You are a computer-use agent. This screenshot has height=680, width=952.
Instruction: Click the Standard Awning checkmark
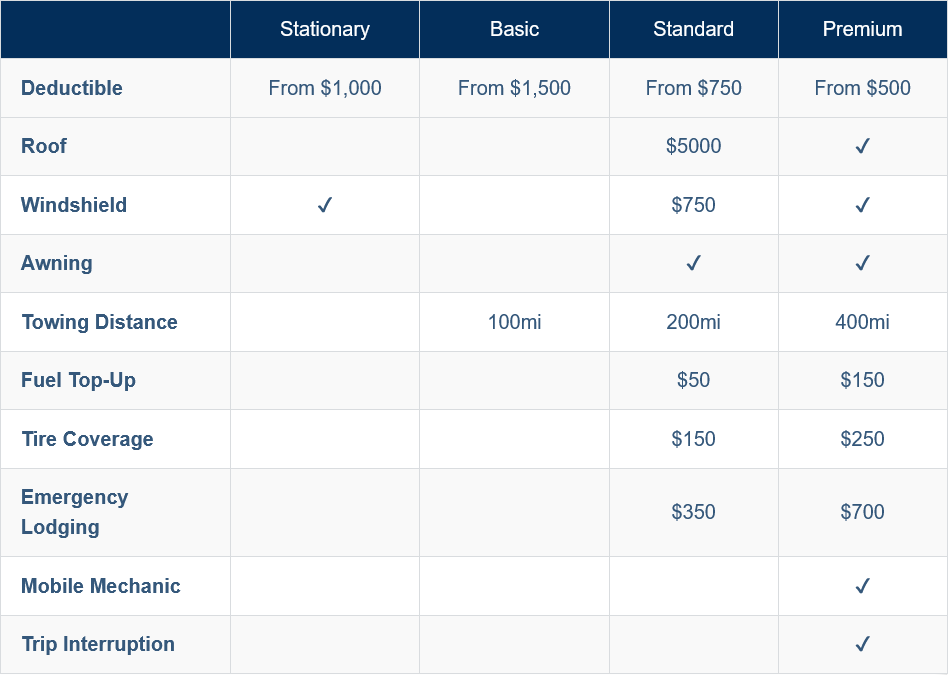click(x=693, y=263)
